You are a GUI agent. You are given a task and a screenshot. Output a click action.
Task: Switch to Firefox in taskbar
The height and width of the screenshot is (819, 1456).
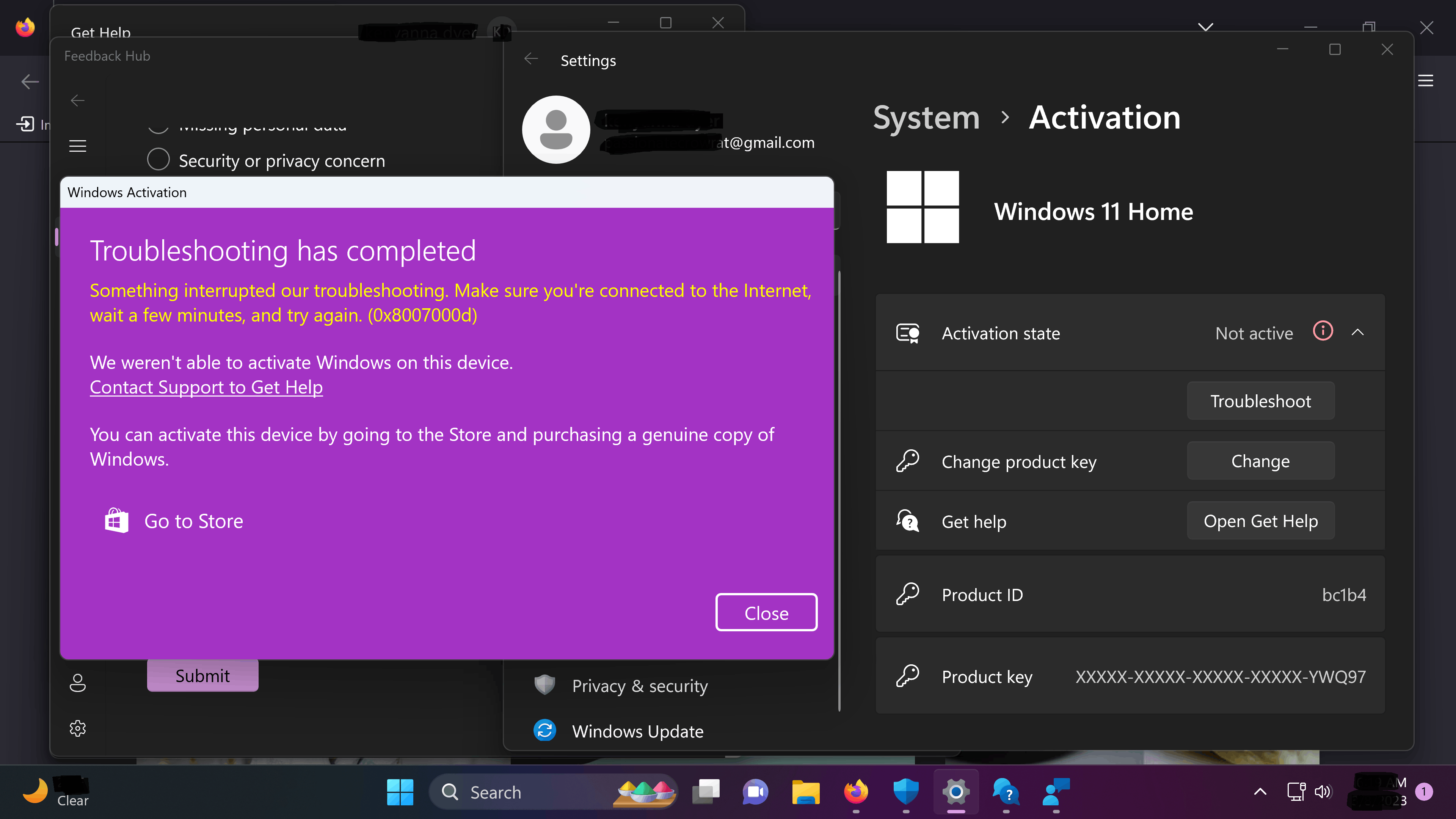(856, 792)
